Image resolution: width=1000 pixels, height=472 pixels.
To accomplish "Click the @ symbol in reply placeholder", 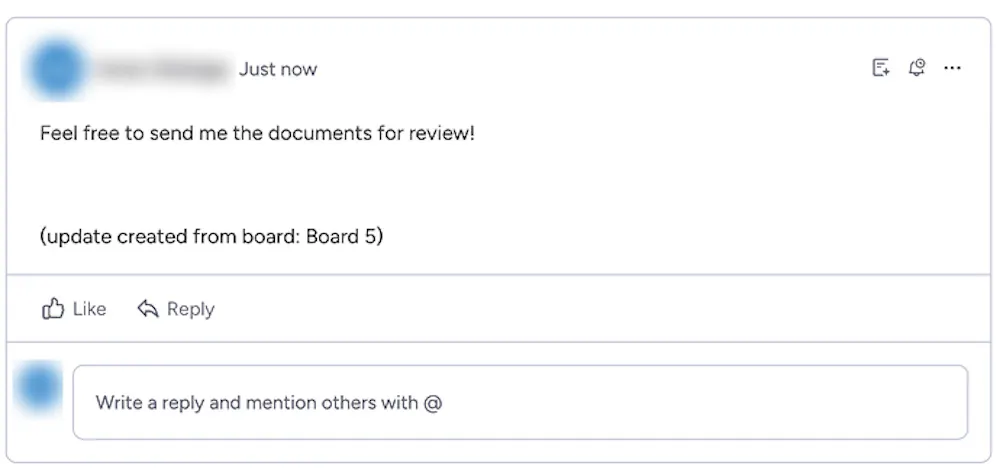I will (433, 403).
